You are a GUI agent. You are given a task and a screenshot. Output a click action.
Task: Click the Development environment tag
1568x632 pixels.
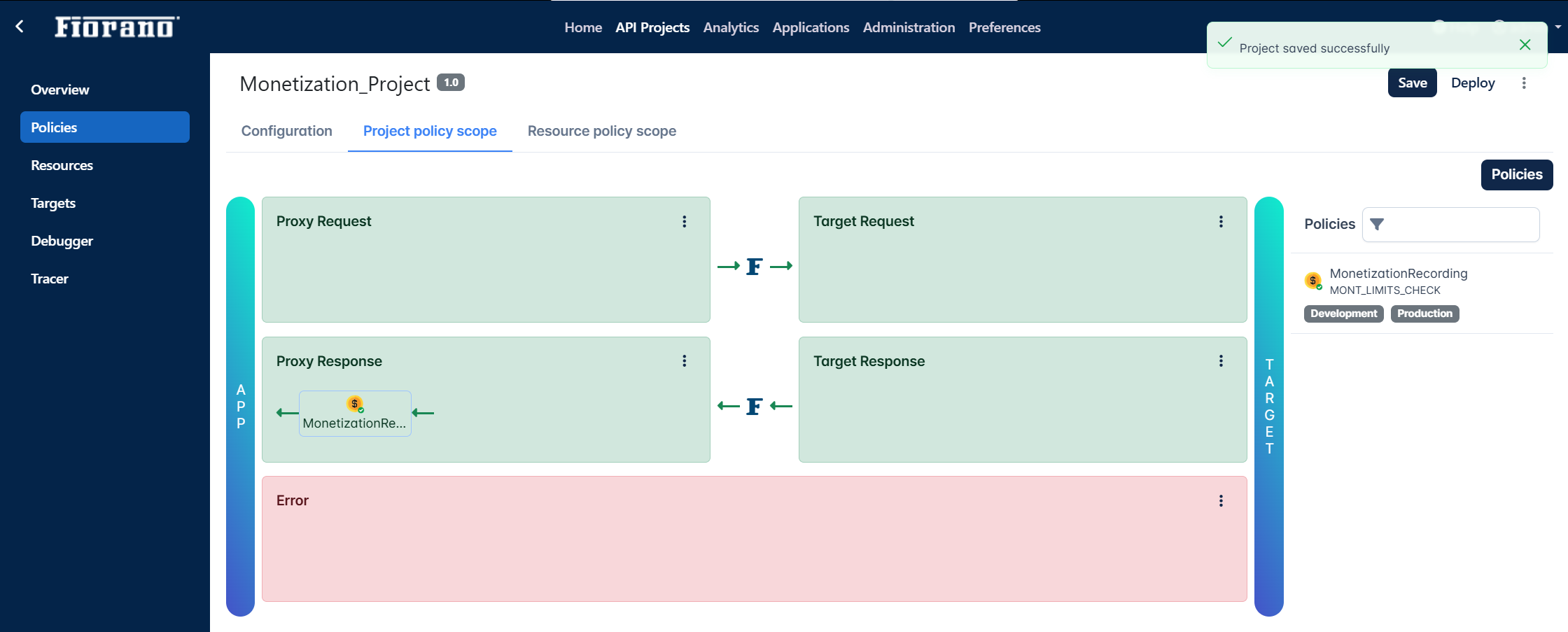coord(1343,314)
